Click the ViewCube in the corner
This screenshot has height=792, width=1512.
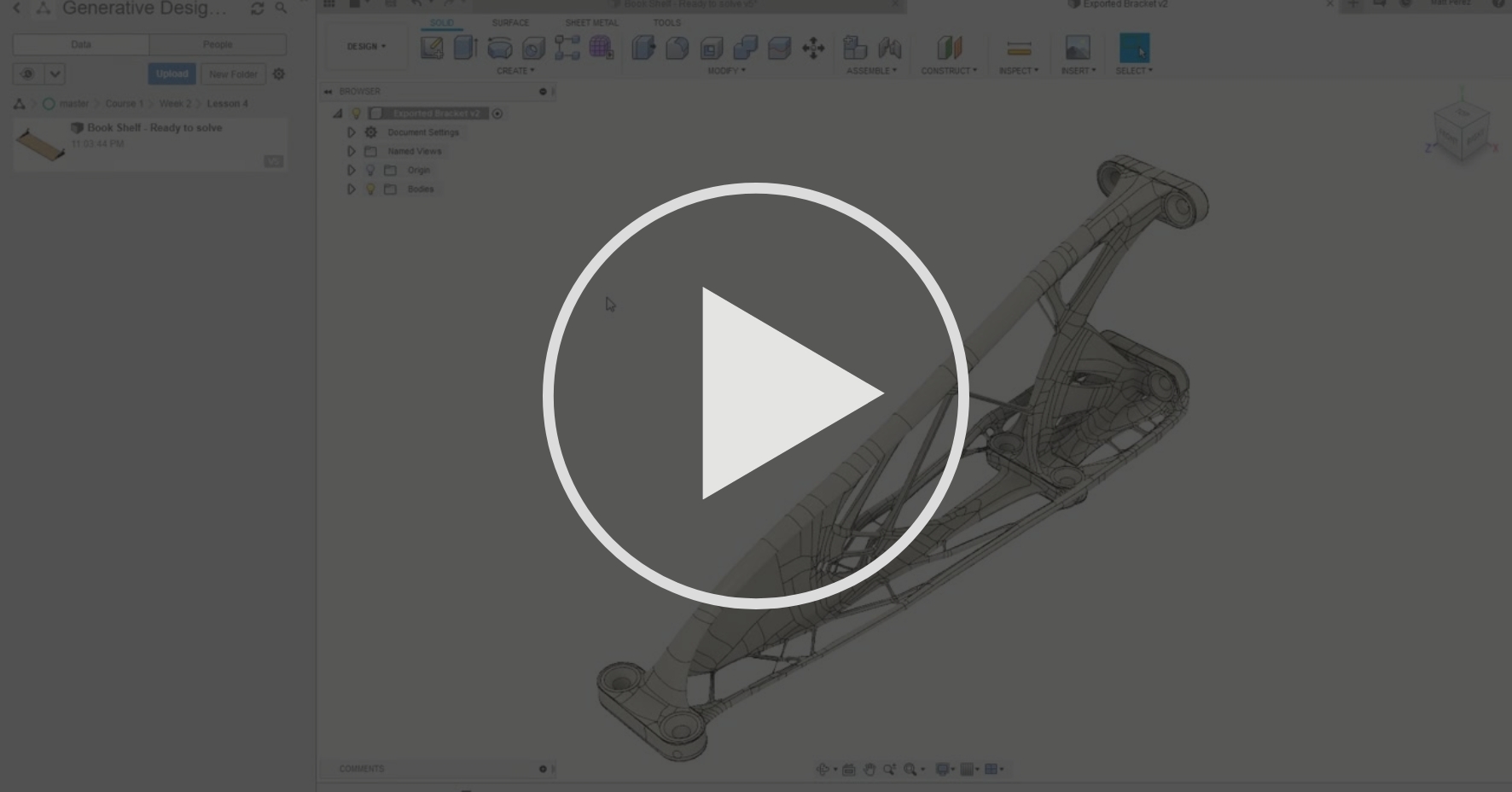coord(1463,131)
